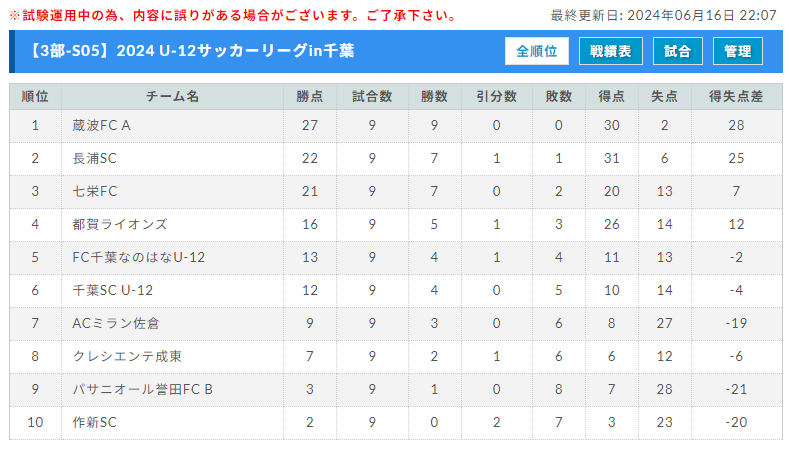Image resolution: width=789 pixels, height=449 pixels.
Task: Select the 全順位 tab
Action: [536, 51]
